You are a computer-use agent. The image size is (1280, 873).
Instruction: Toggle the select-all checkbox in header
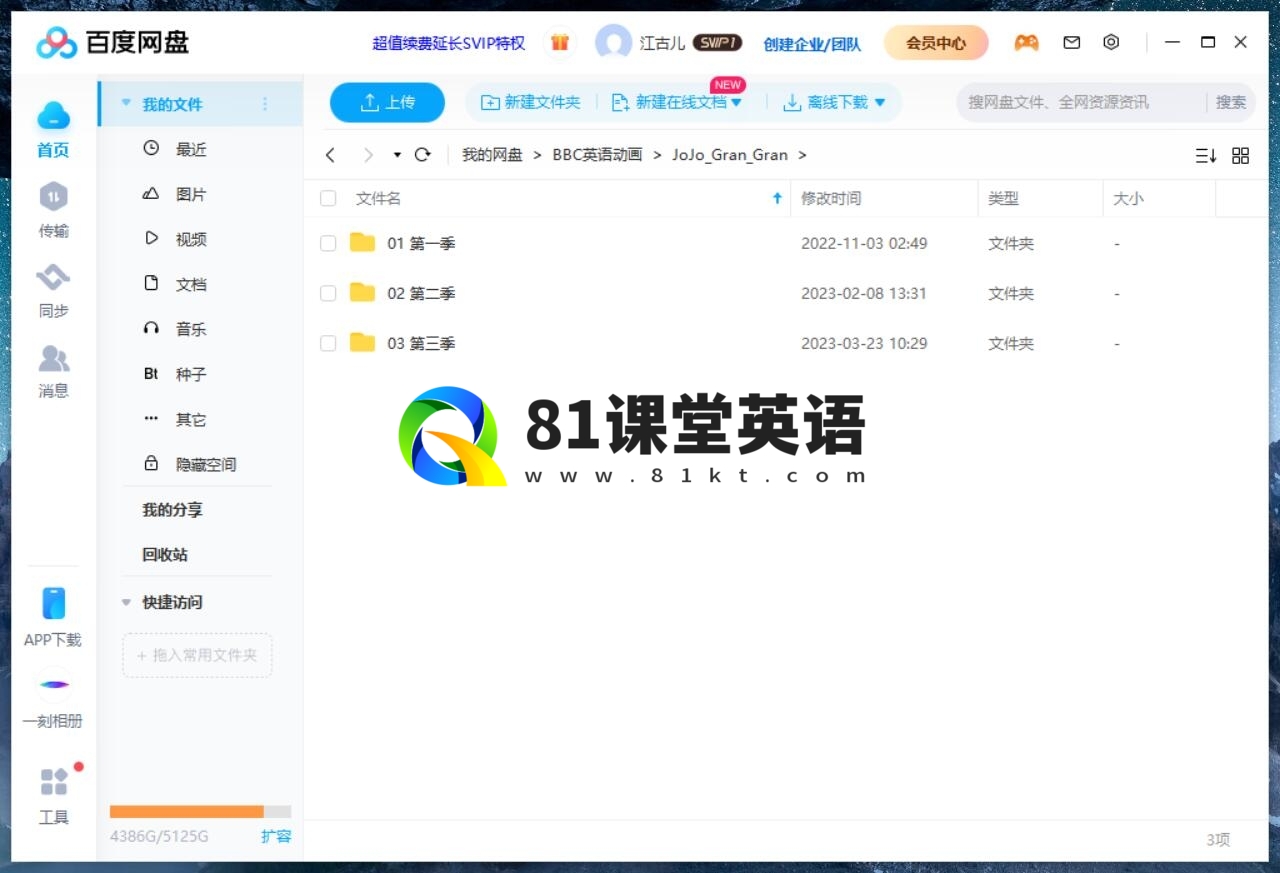click(x=328, y=198)
